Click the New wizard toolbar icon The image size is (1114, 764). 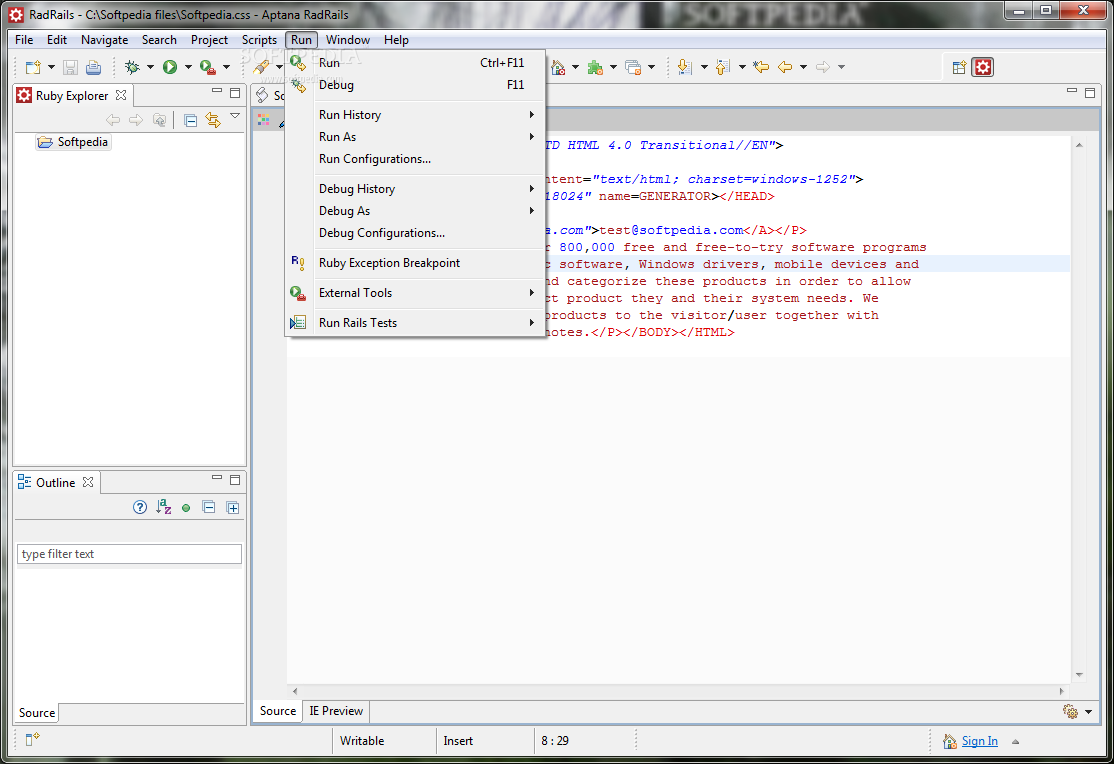pyautogui.click(x=33, y=67)
